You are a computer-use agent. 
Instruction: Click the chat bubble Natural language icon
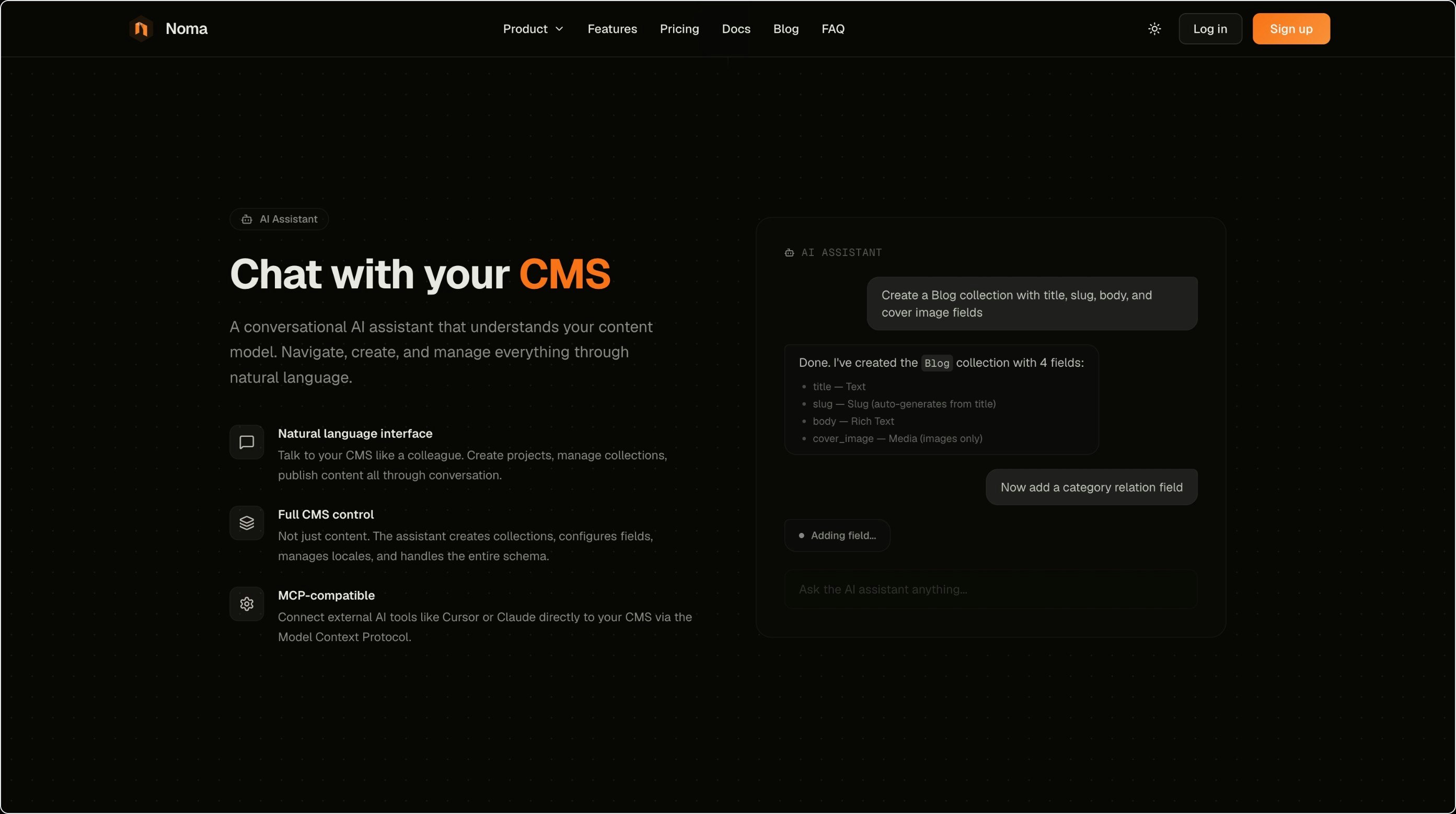[247, 443]
